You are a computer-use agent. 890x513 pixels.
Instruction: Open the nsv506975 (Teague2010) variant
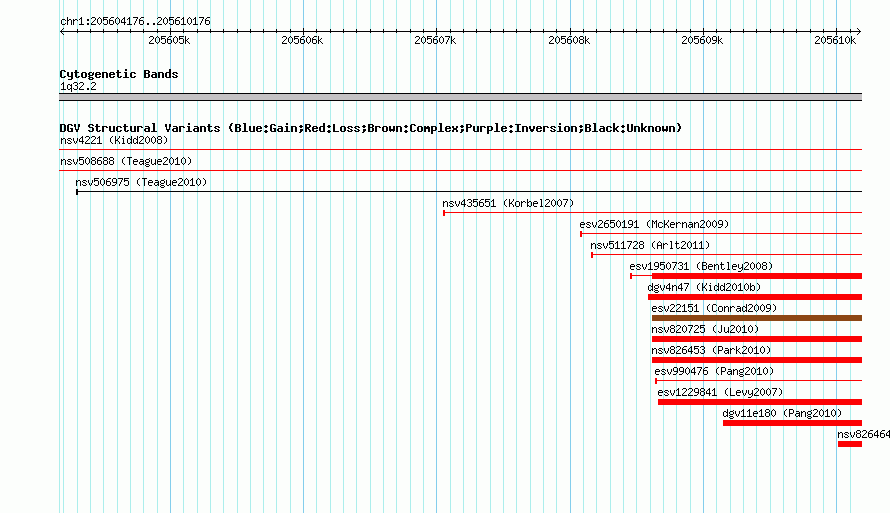[141, 182]
